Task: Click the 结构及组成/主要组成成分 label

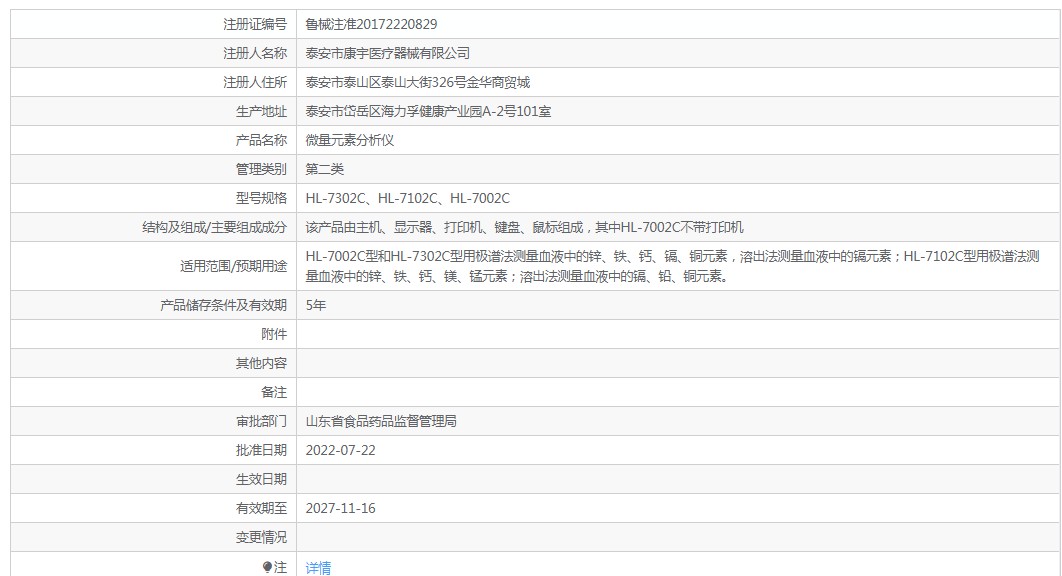Action: (x=215, y=228)
